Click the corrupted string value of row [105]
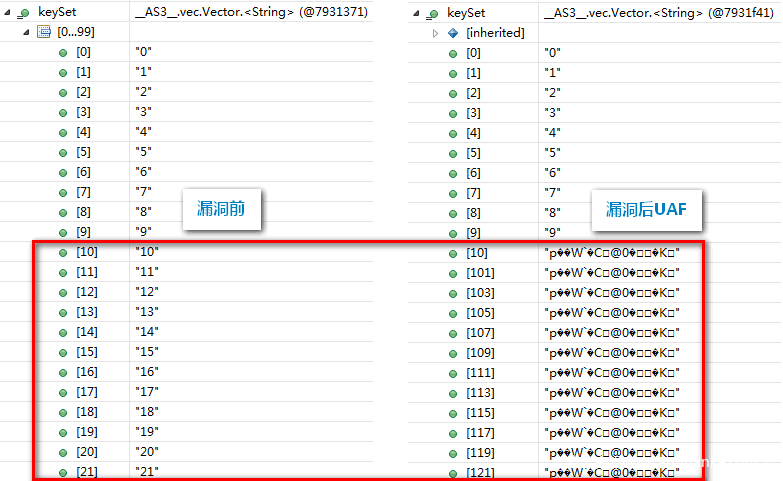This screenshot has height=481, width=783. tap(612, 313)
